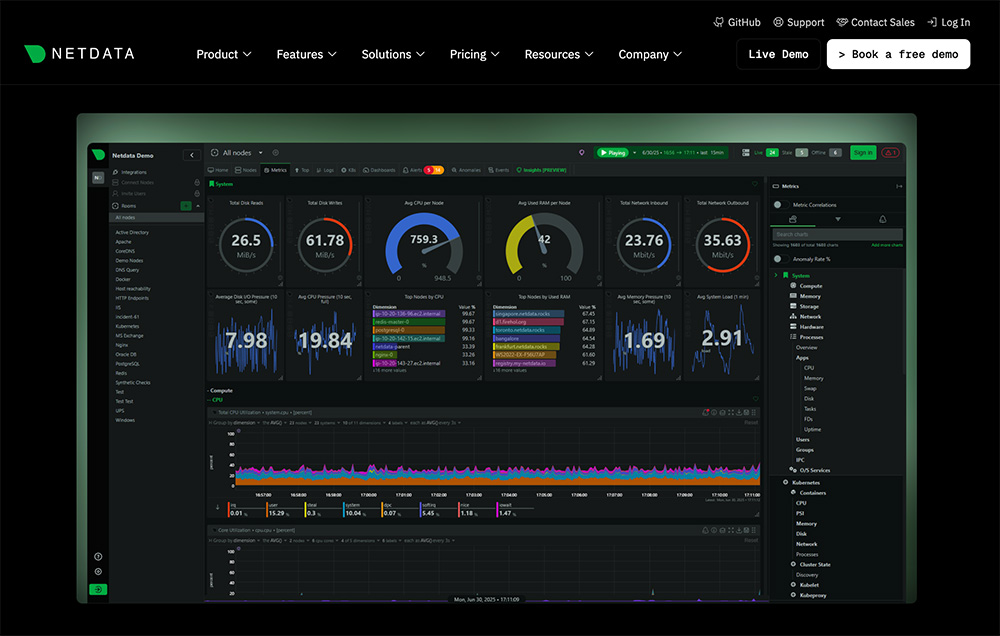
Task: Add a room with the green plus
Action: (186, 206)
